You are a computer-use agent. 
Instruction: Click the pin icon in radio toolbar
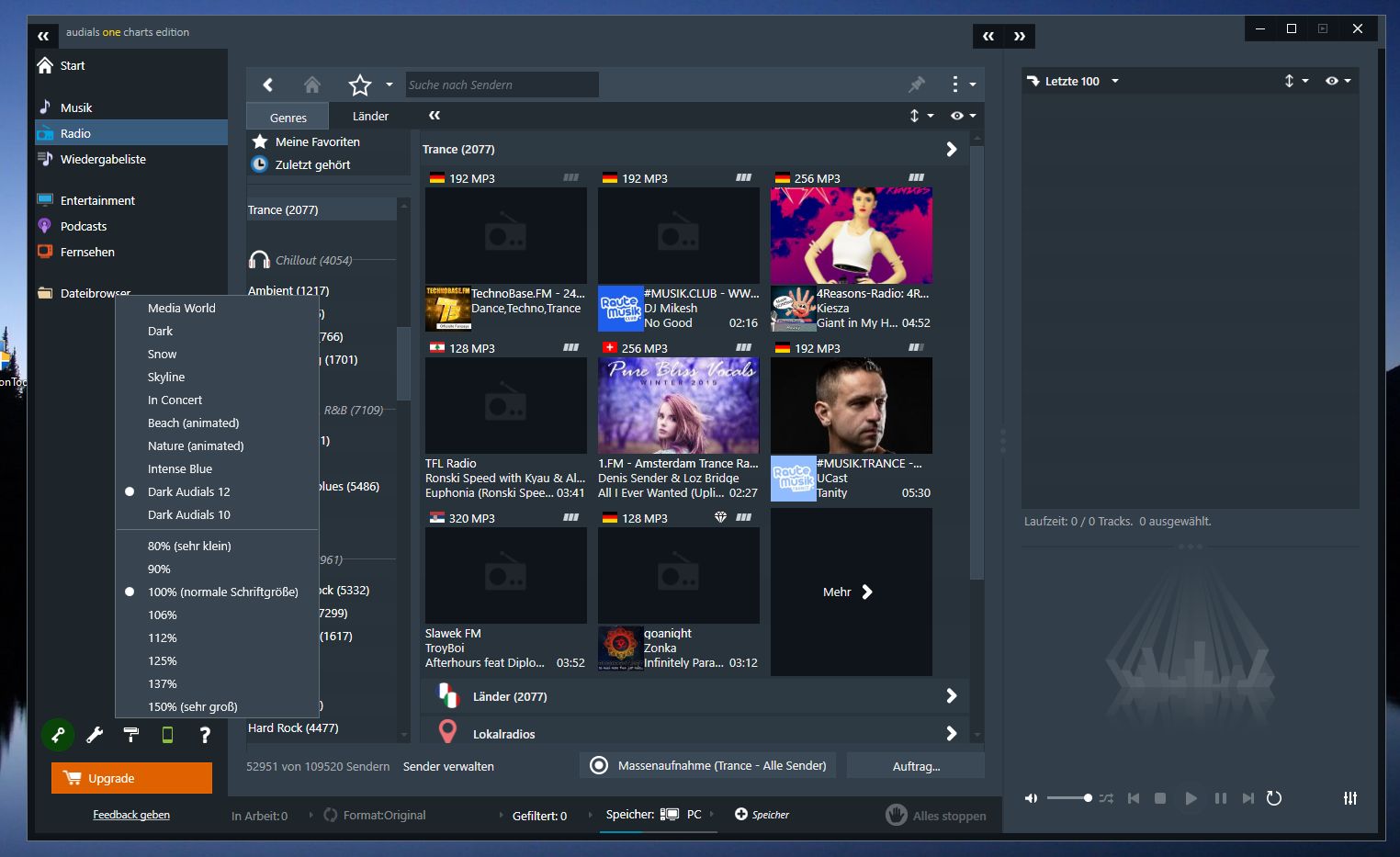pyautogui.click(x=916, y=85)
